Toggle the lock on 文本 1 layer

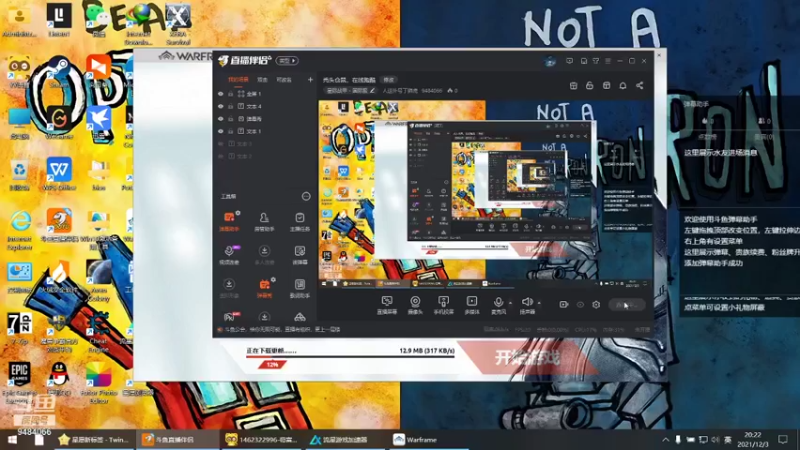[231, 131]
